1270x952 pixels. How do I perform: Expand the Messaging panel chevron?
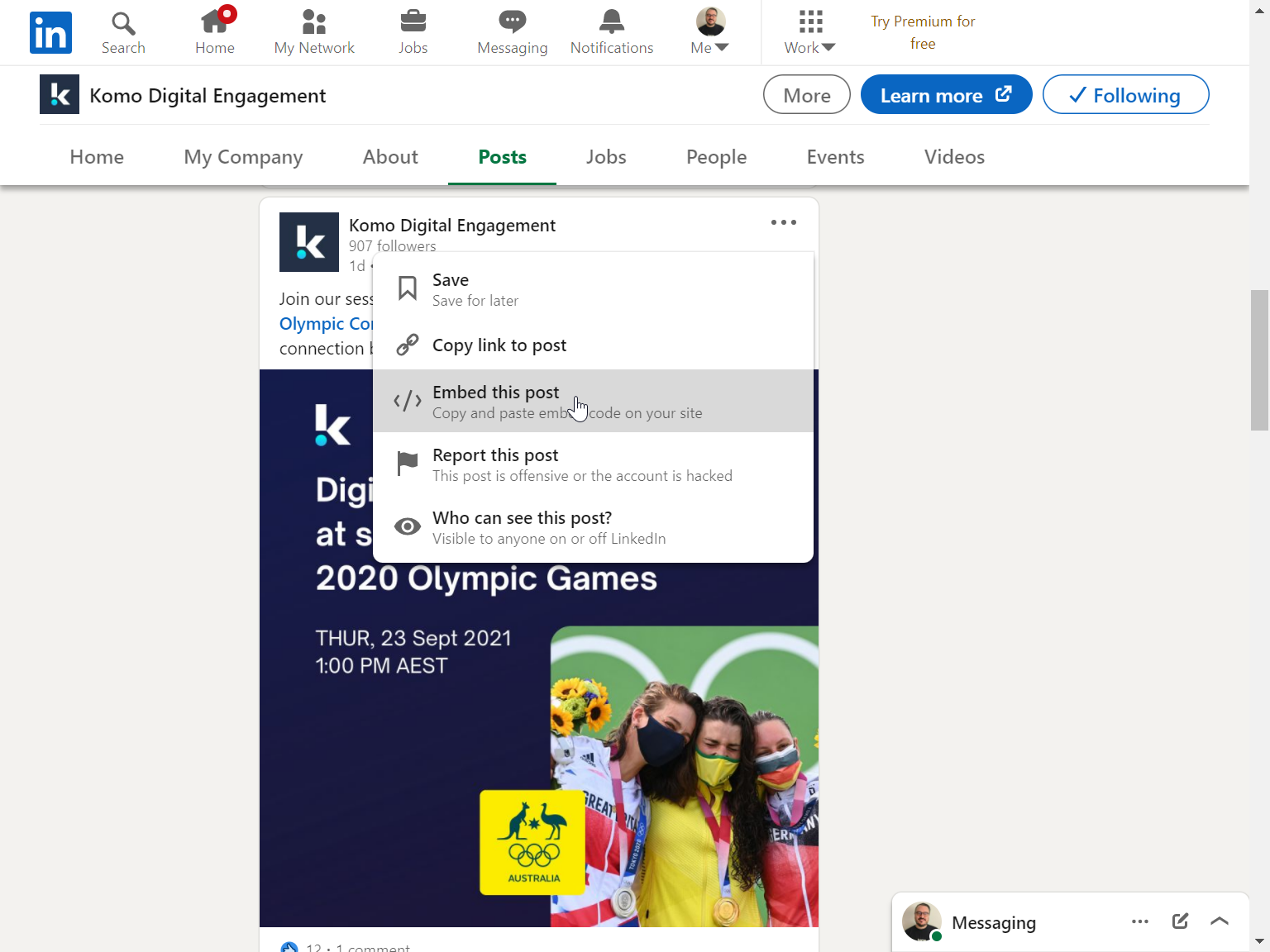click(x=1220, y=921)
